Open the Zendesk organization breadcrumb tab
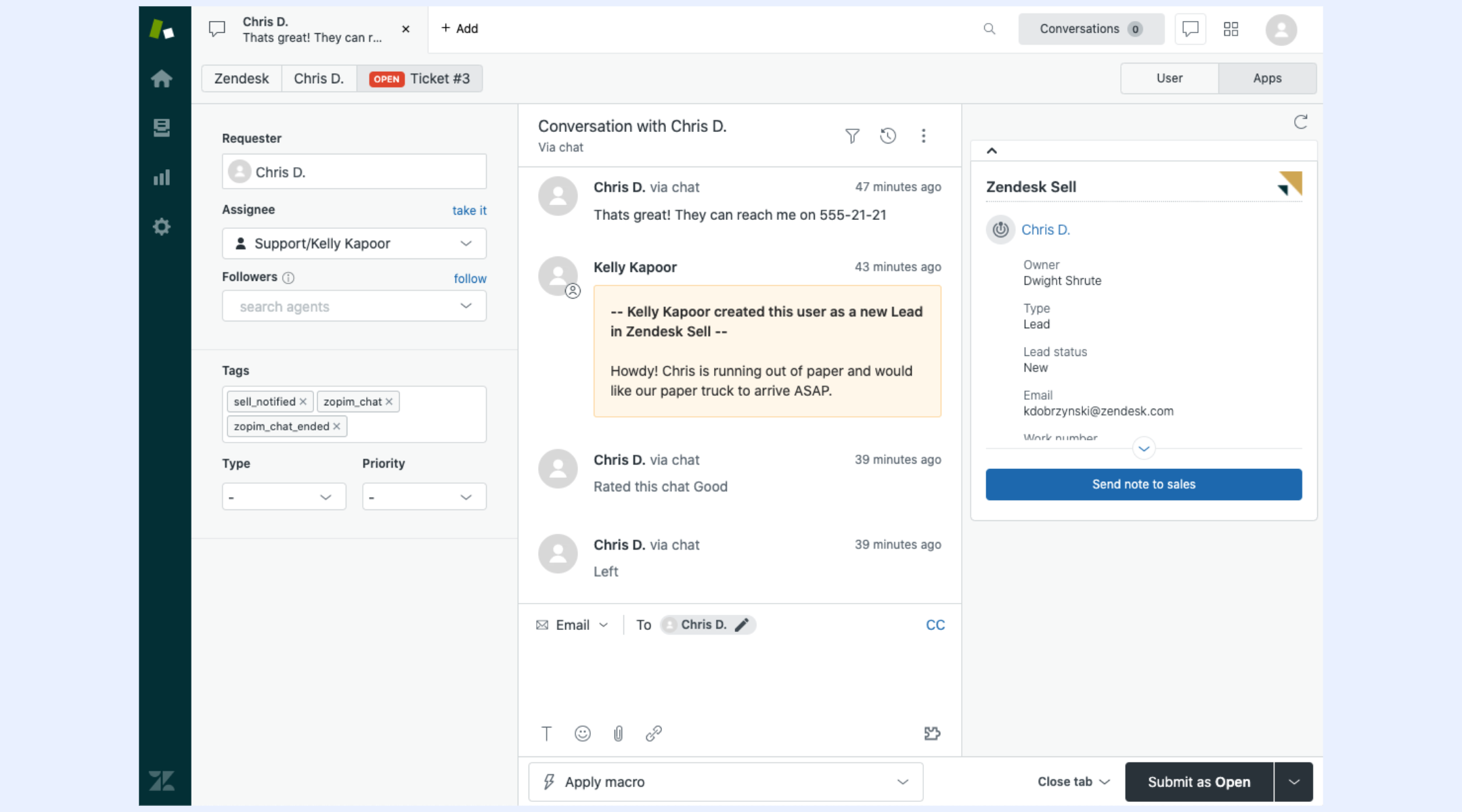Screen dimensions: 1462x812 (242, 78)
